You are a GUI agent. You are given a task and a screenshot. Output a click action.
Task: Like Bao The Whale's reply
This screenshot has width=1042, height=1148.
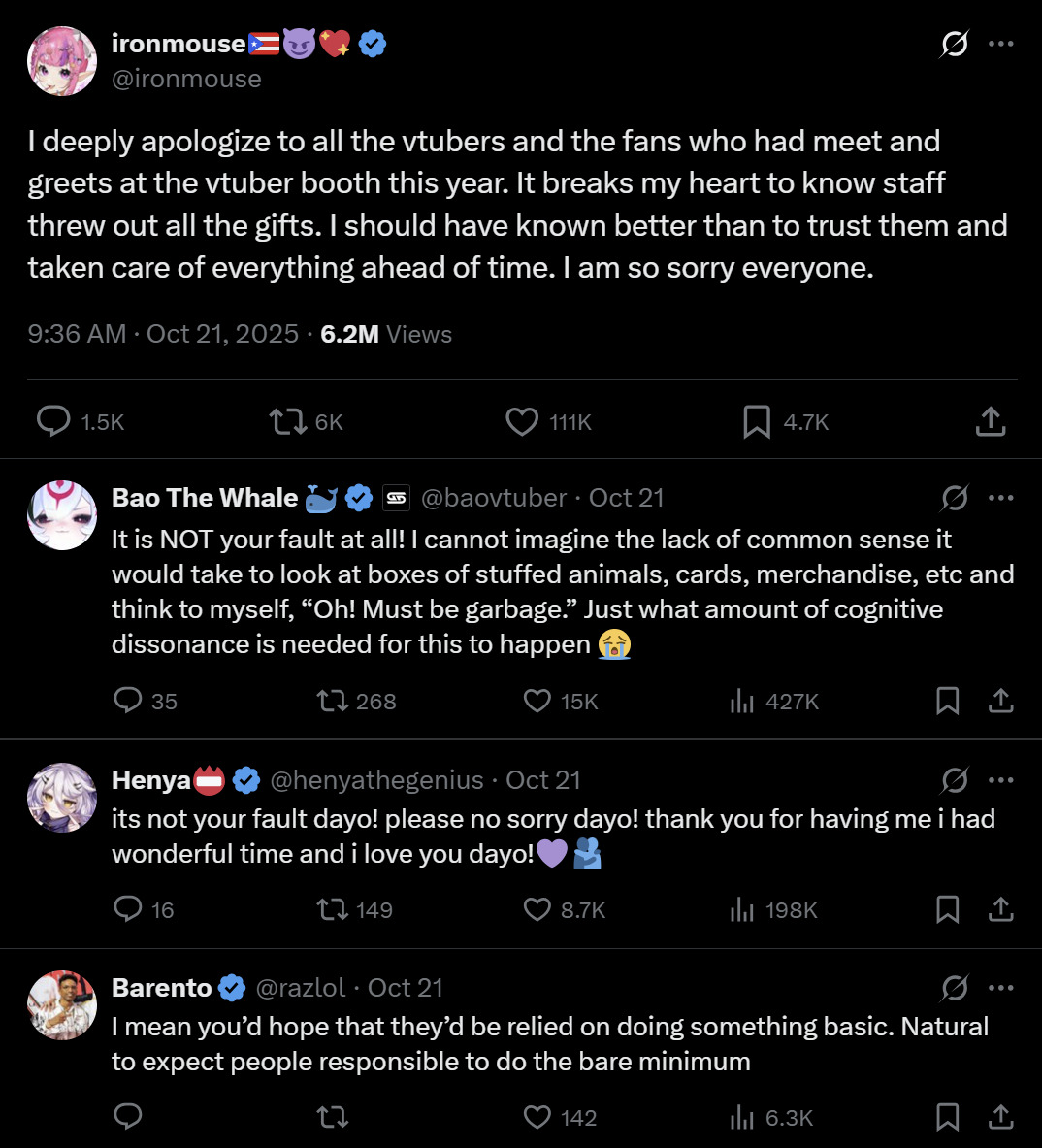tap(537, 701)
